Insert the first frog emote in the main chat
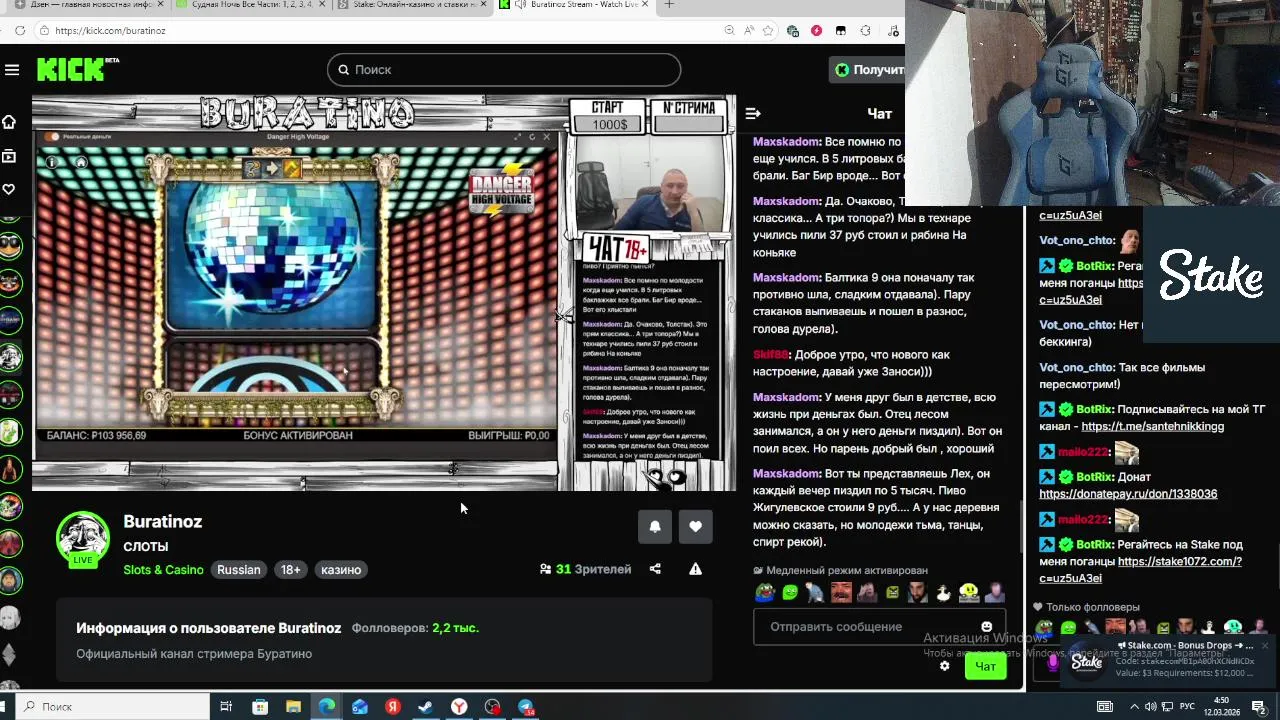This screenshot has width=1280, height=720. point(765,593)
